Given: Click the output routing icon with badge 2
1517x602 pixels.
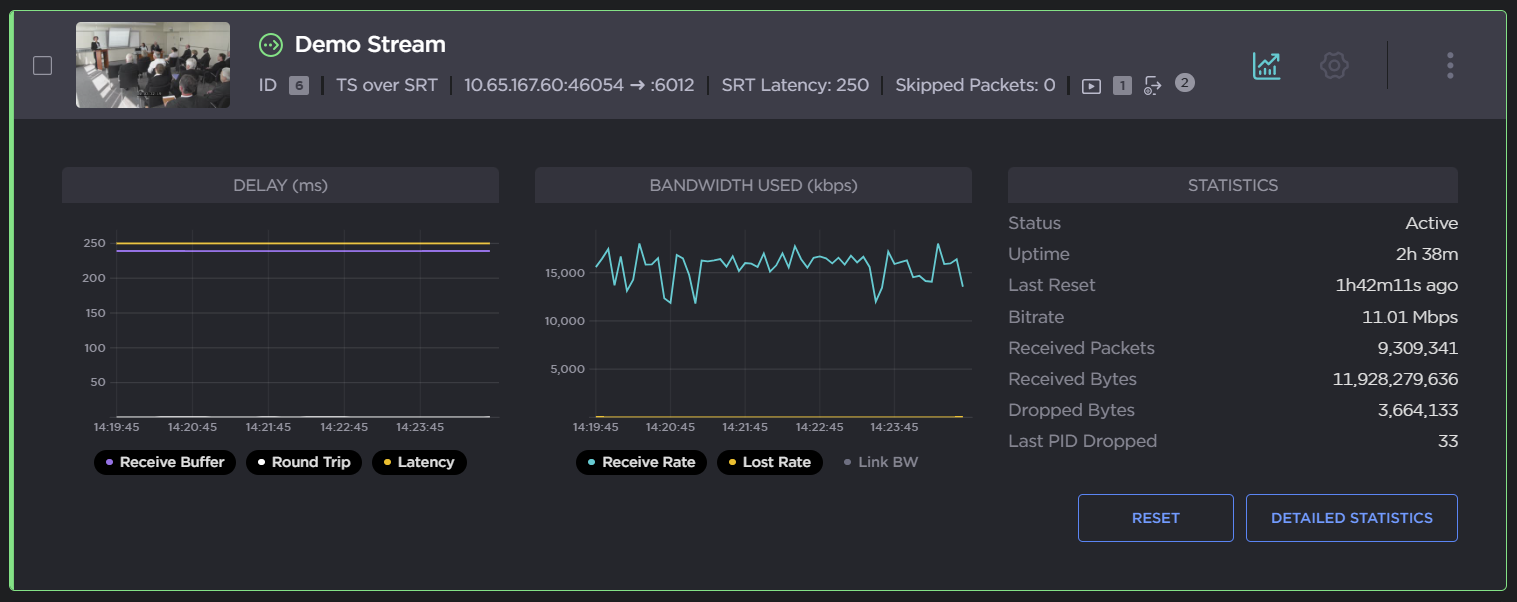Looking at the screenshot, I should point(1152,86).
